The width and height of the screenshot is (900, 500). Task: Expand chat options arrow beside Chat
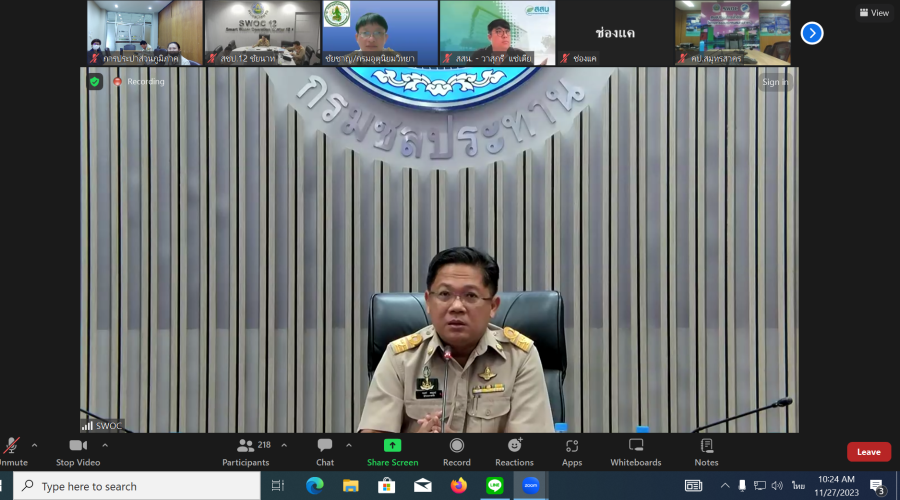point(349,445)
